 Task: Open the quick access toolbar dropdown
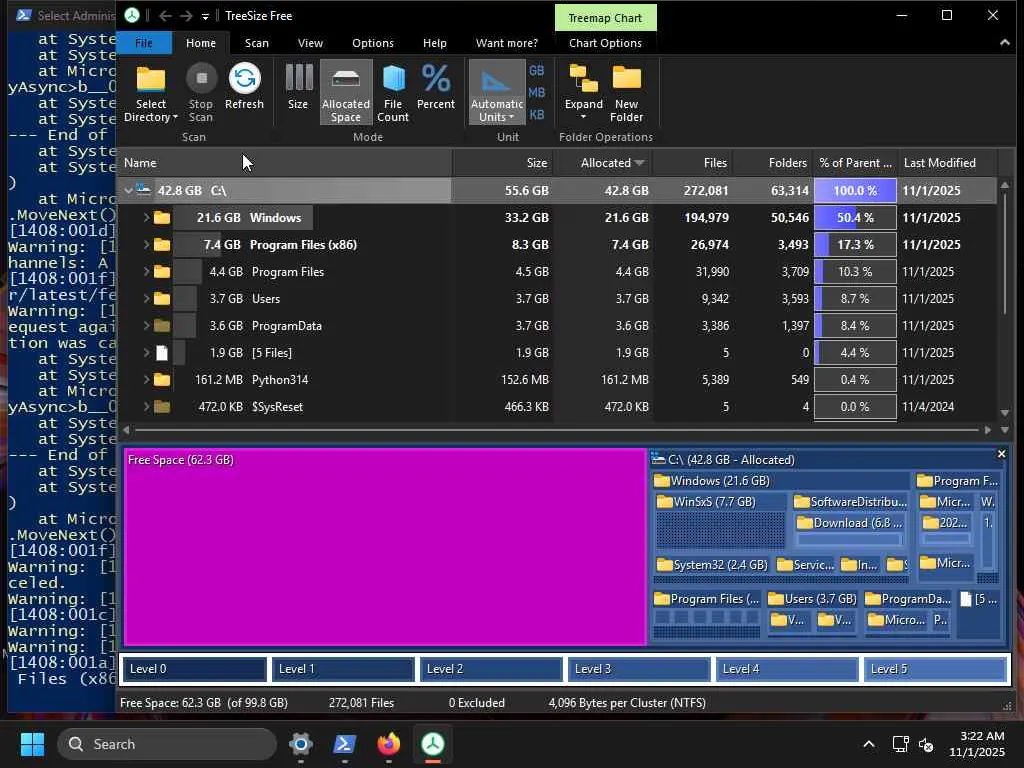205,16
